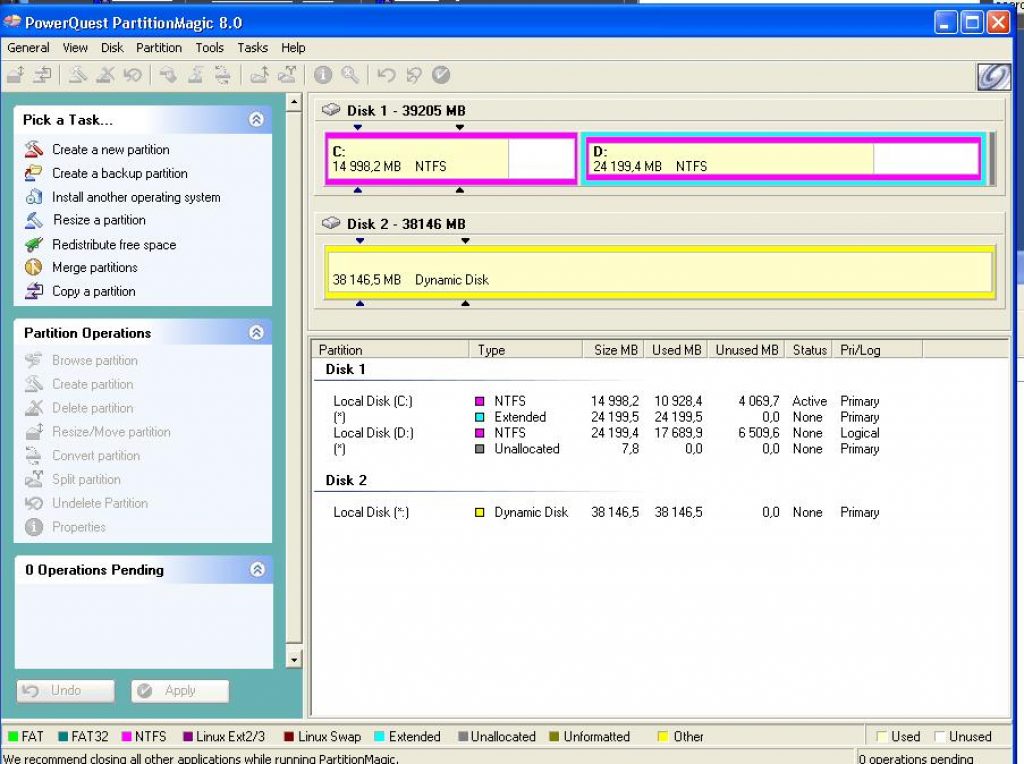1024x764 pixels.
Task: Click the PowerQuest logo icon at toolbar right
Action: pyautogui.click(x=993, y=76)
